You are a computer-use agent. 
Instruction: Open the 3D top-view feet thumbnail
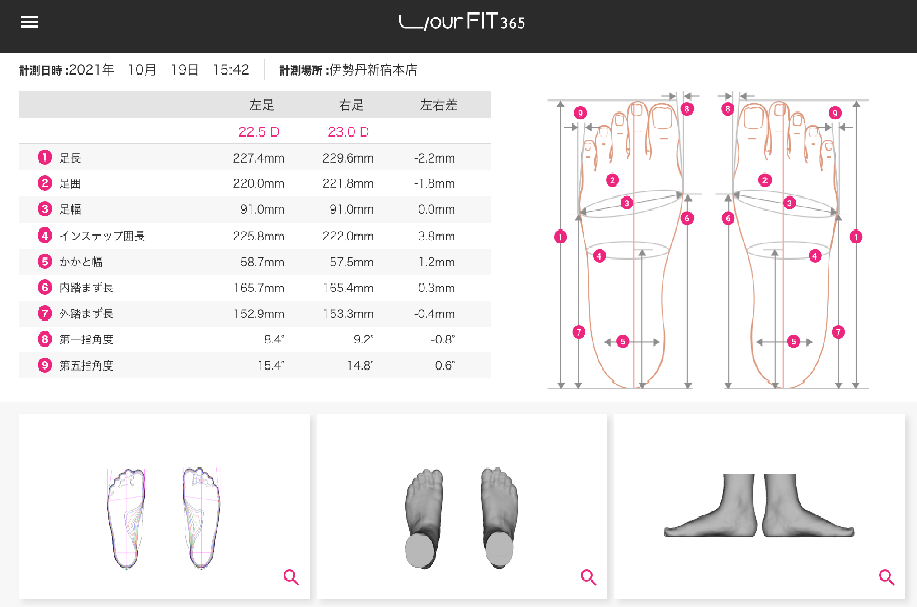tap(462, 506)
